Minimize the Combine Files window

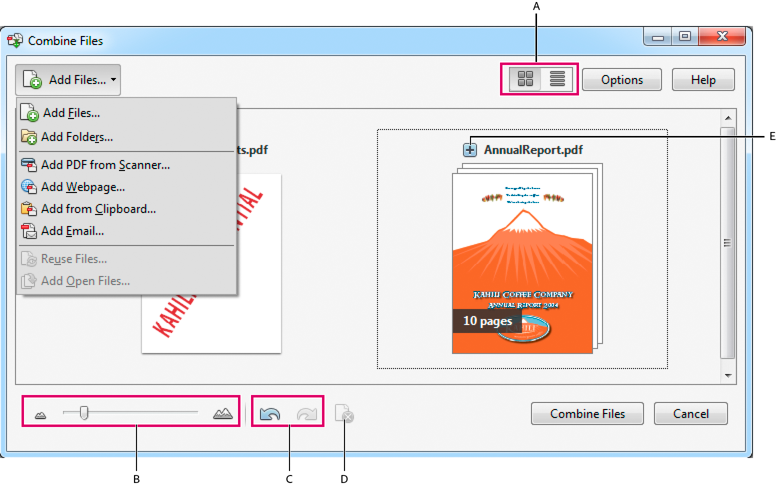(658, 37)
